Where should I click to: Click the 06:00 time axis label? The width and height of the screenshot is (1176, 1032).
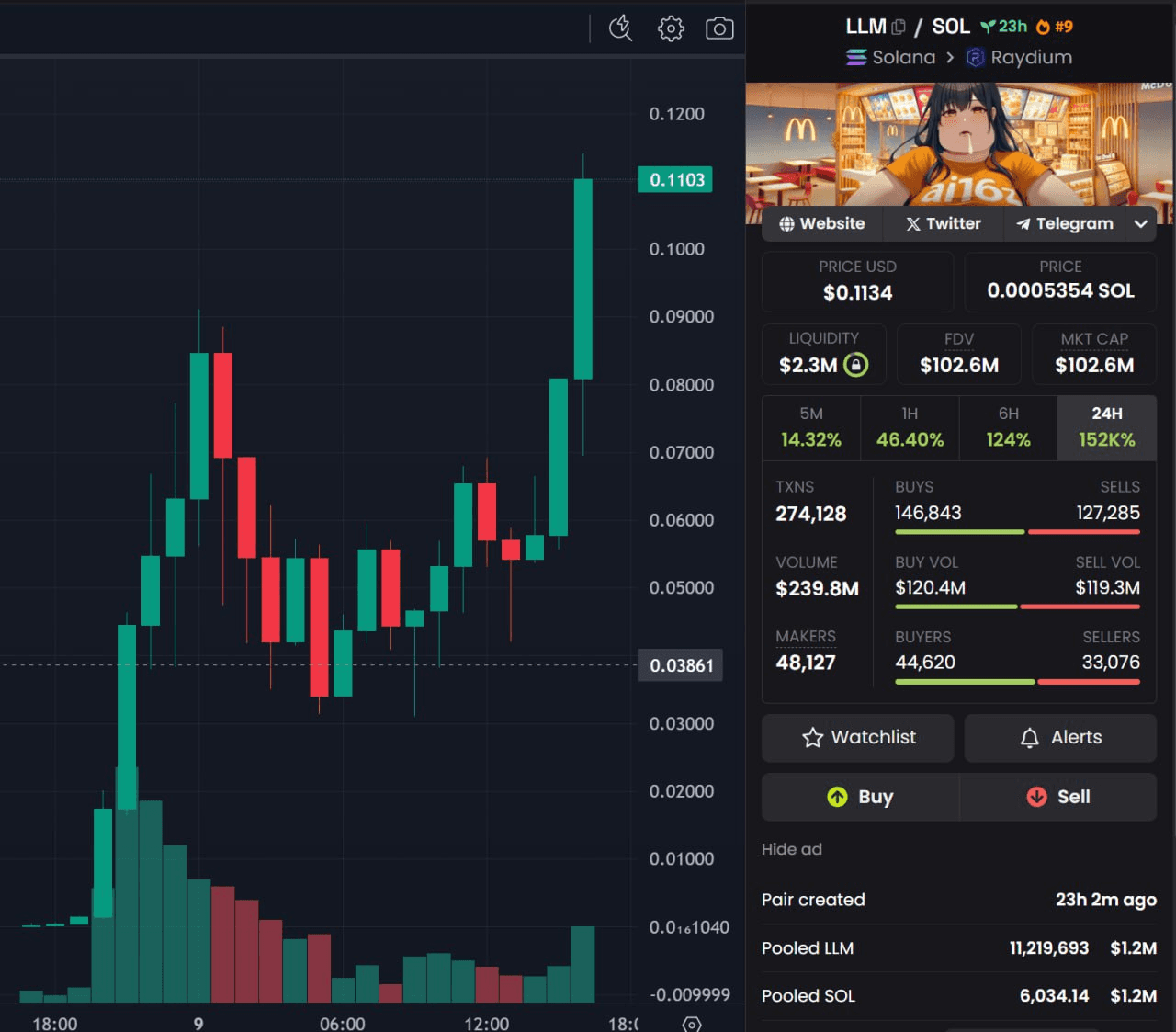tap(342, 1024)
